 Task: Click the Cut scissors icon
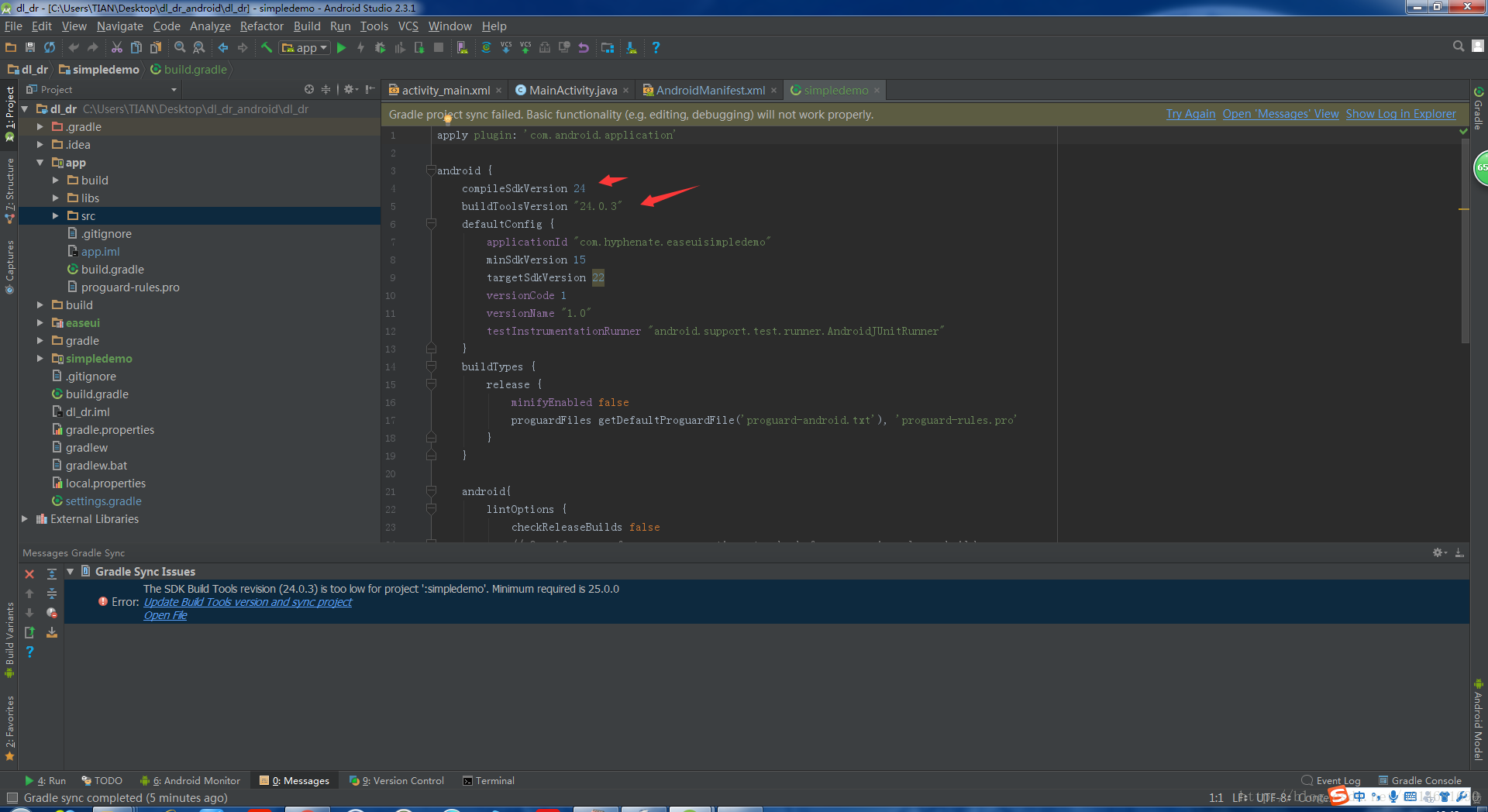coord(116,47)
